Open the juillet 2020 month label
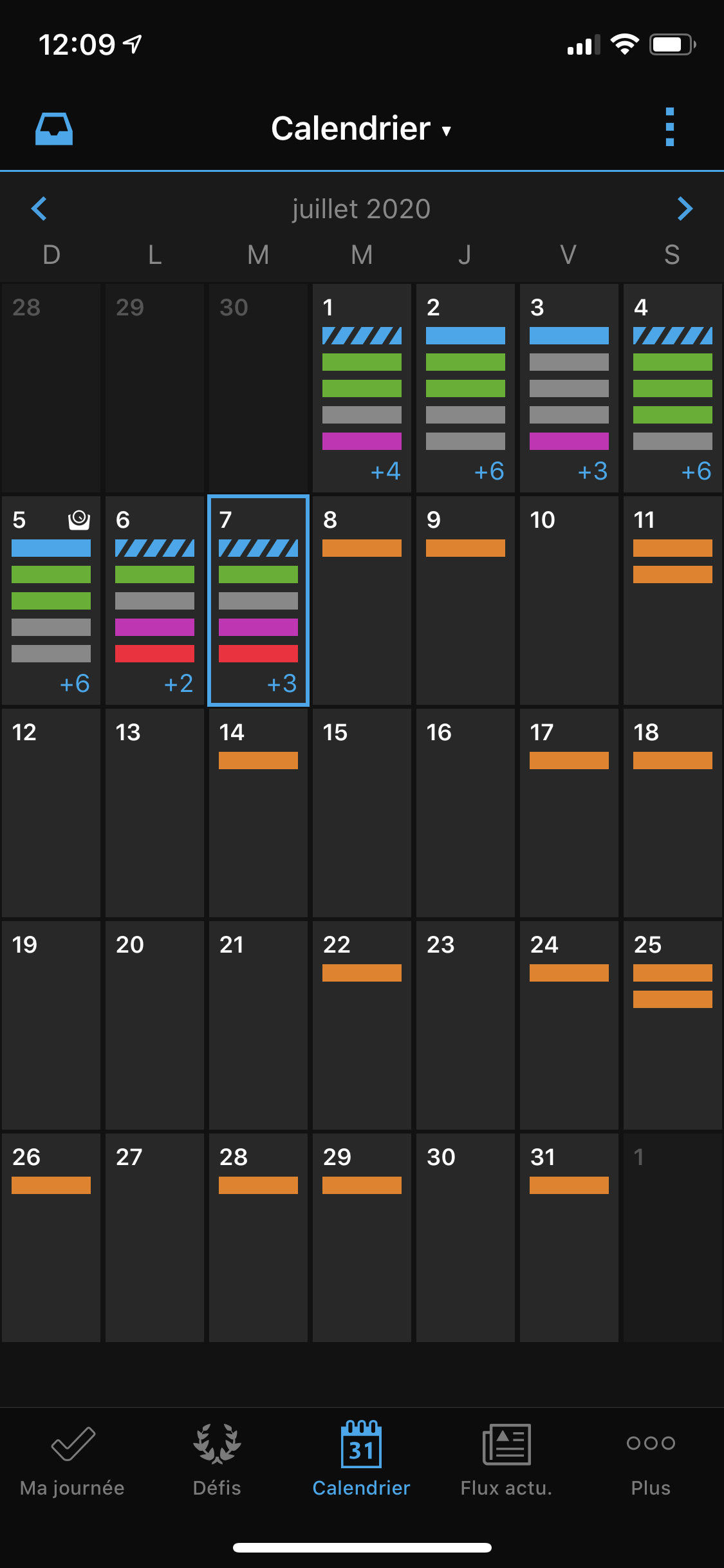 361,209
